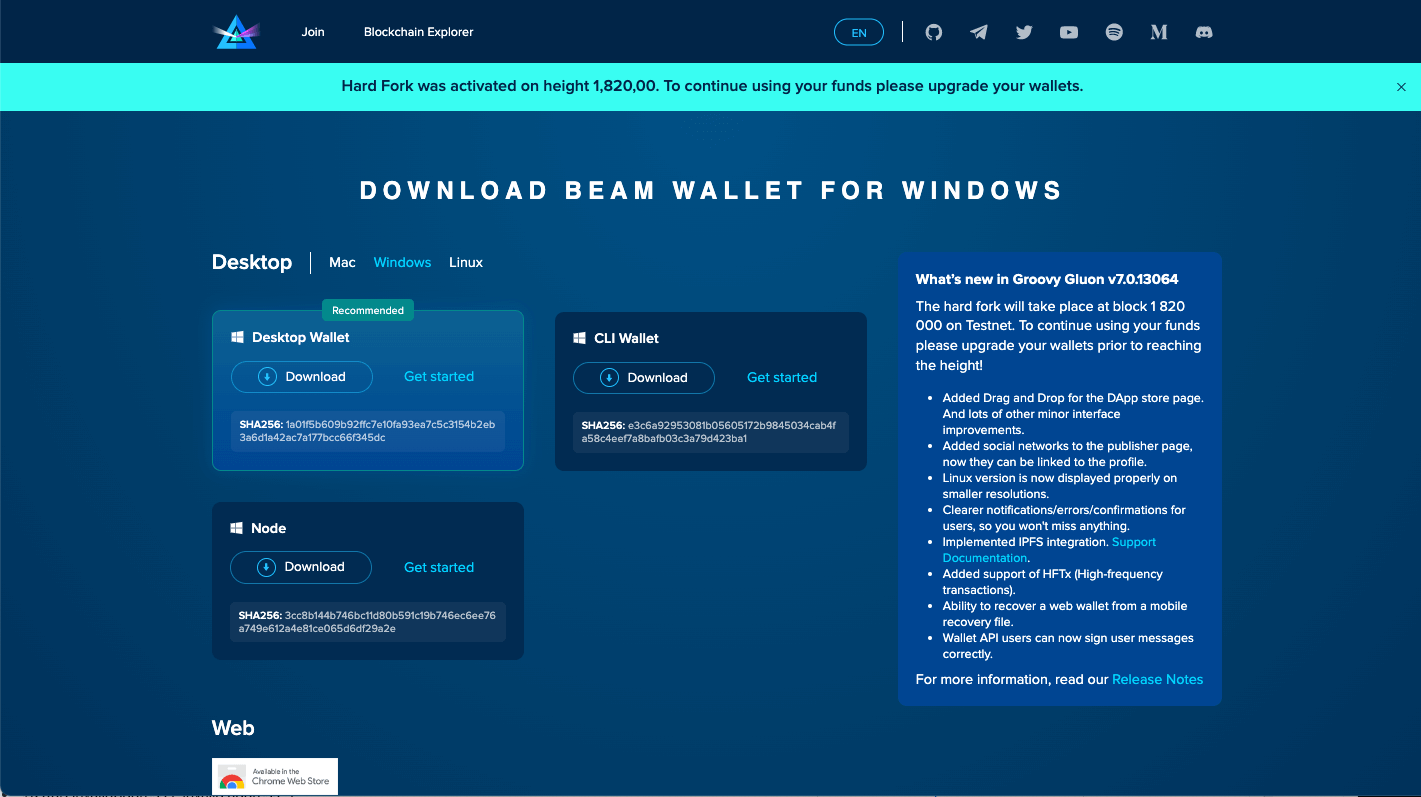Click the Spotify icon in header
Viewport: 1421px width, 797px height.
point(1114,32)
